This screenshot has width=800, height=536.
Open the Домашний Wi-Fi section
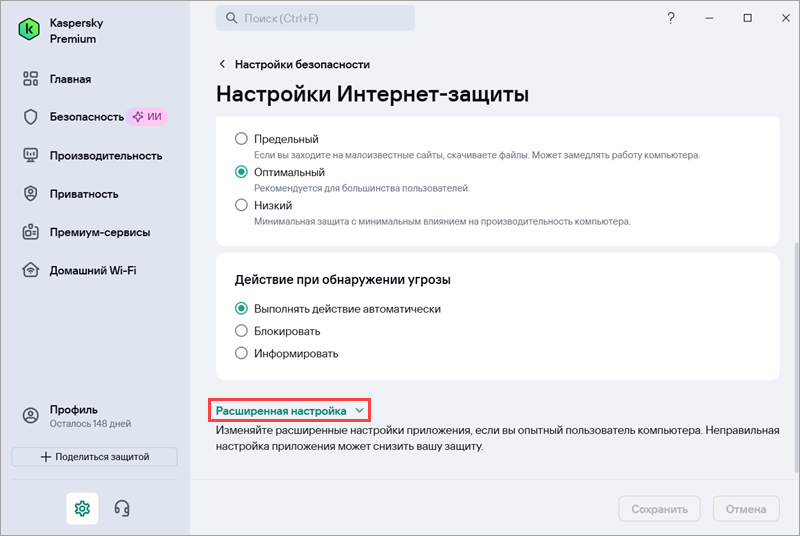(93, 270)
